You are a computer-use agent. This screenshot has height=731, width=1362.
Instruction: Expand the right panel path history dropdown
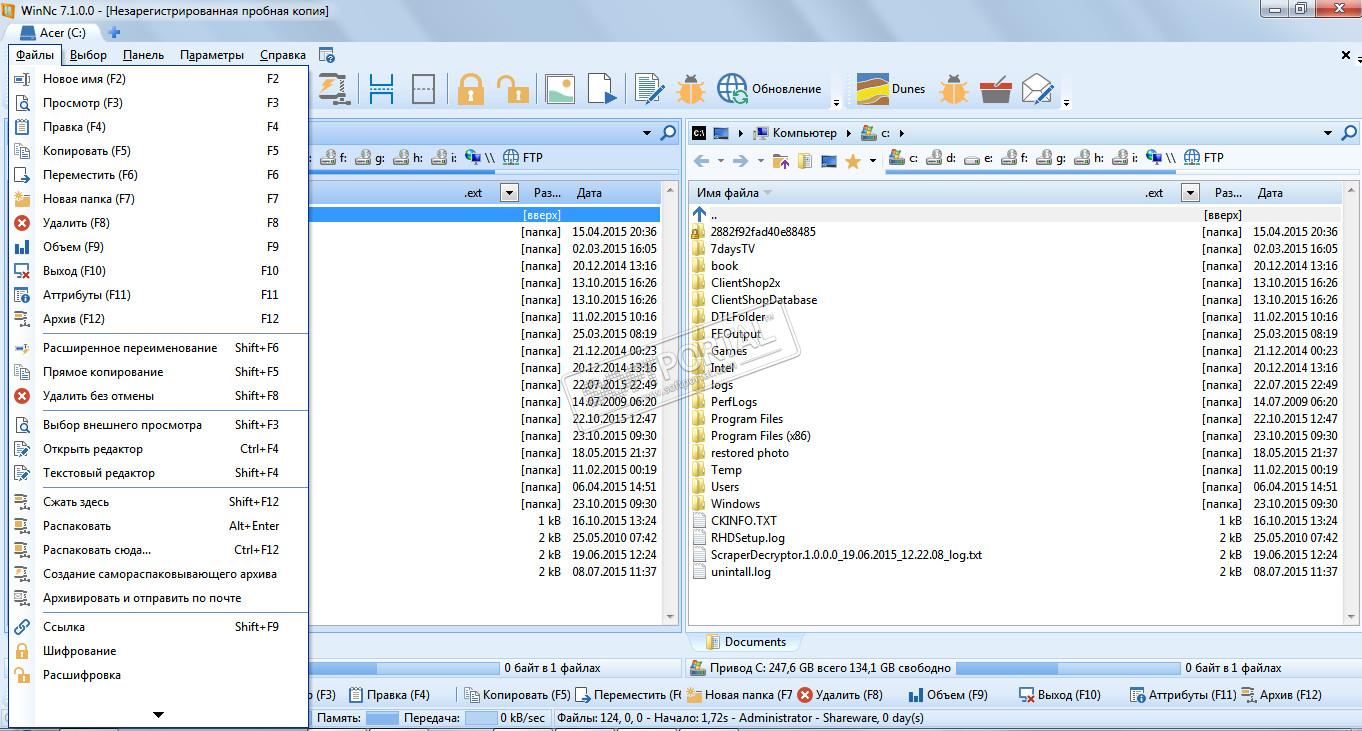click(1328, 133)
